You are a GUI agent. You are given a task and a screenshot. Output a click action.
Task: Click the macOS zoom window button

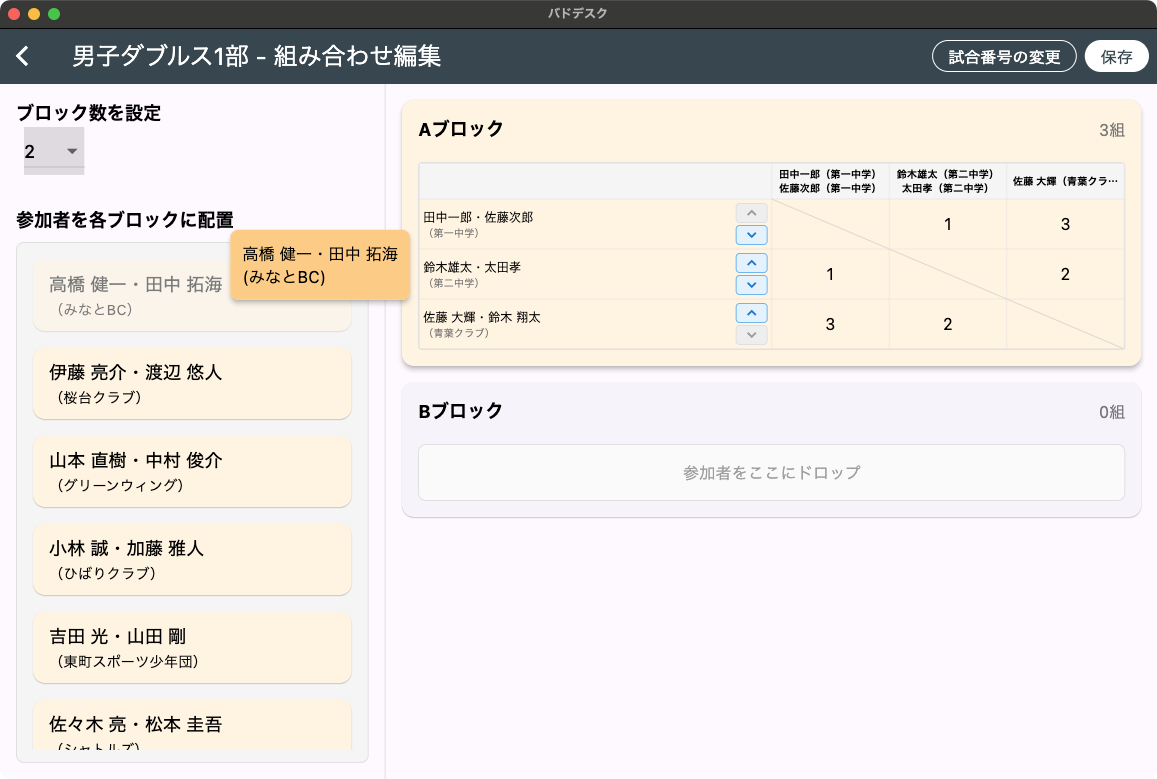point(54,14)
